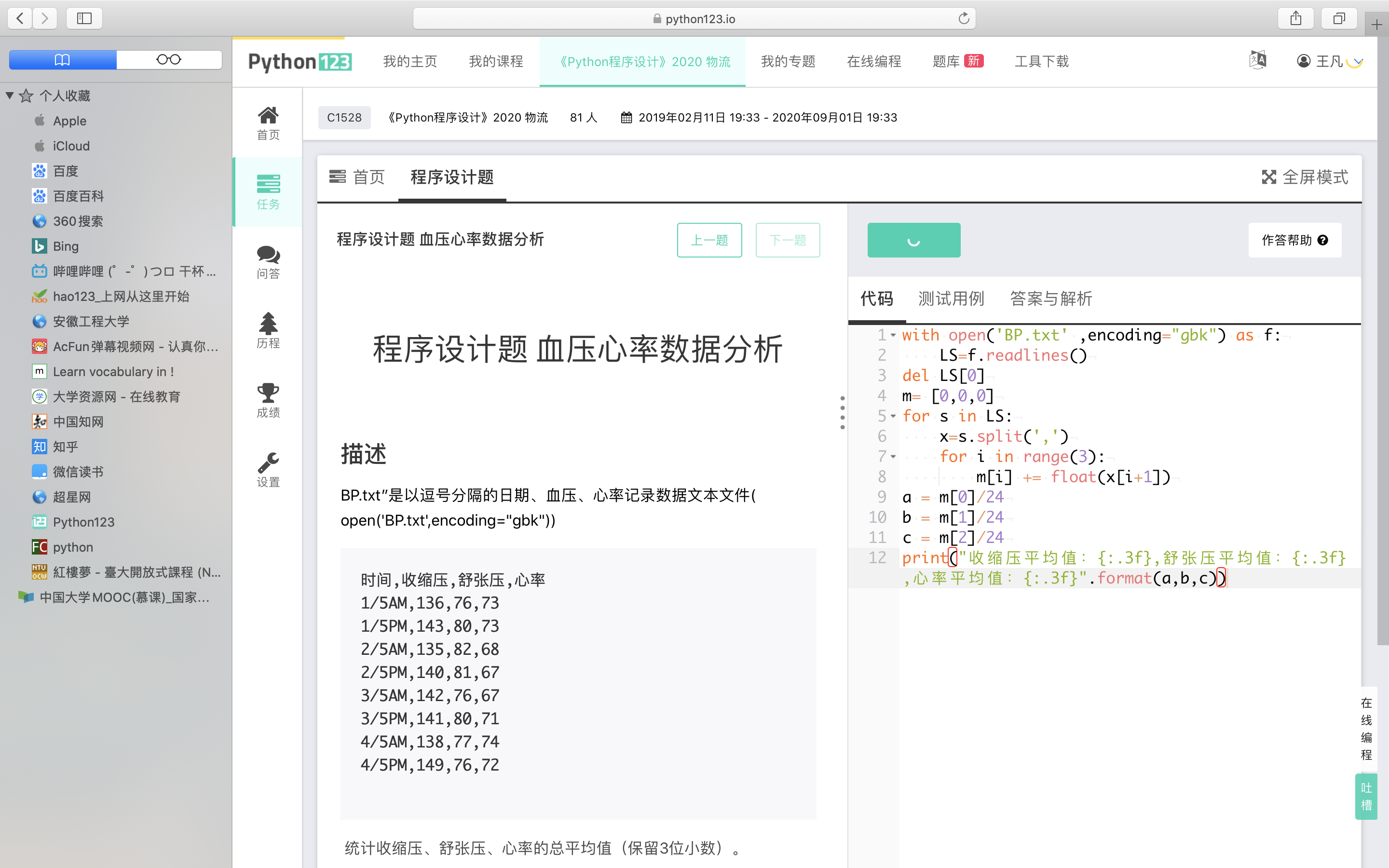Viewport: 1389px width, 868px height.
Task: Fold code block at line 5
Action: (x=893, y=416)
